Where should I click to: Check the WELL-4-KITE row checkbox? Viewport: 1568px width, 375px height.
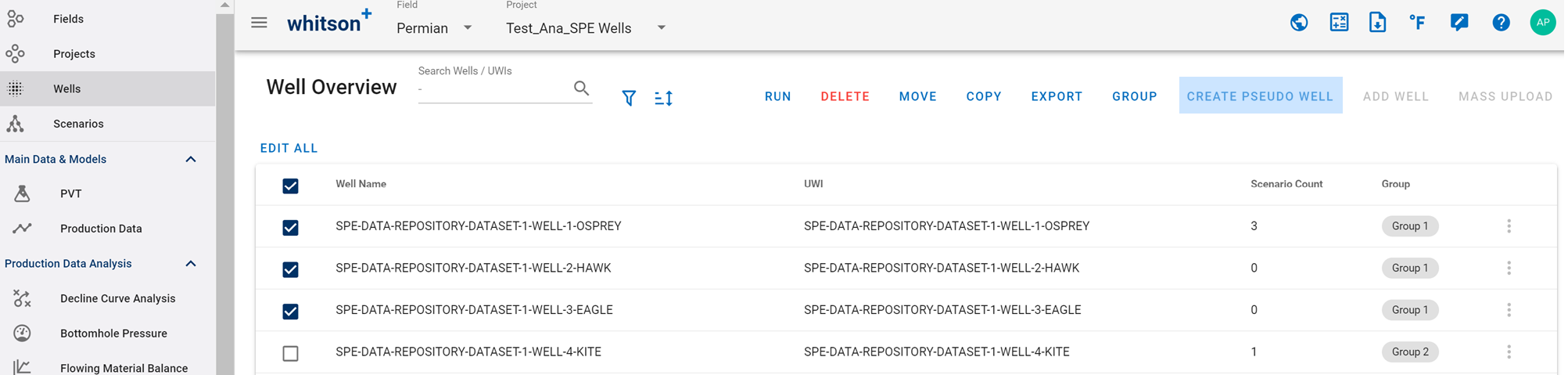coord(290,354)
